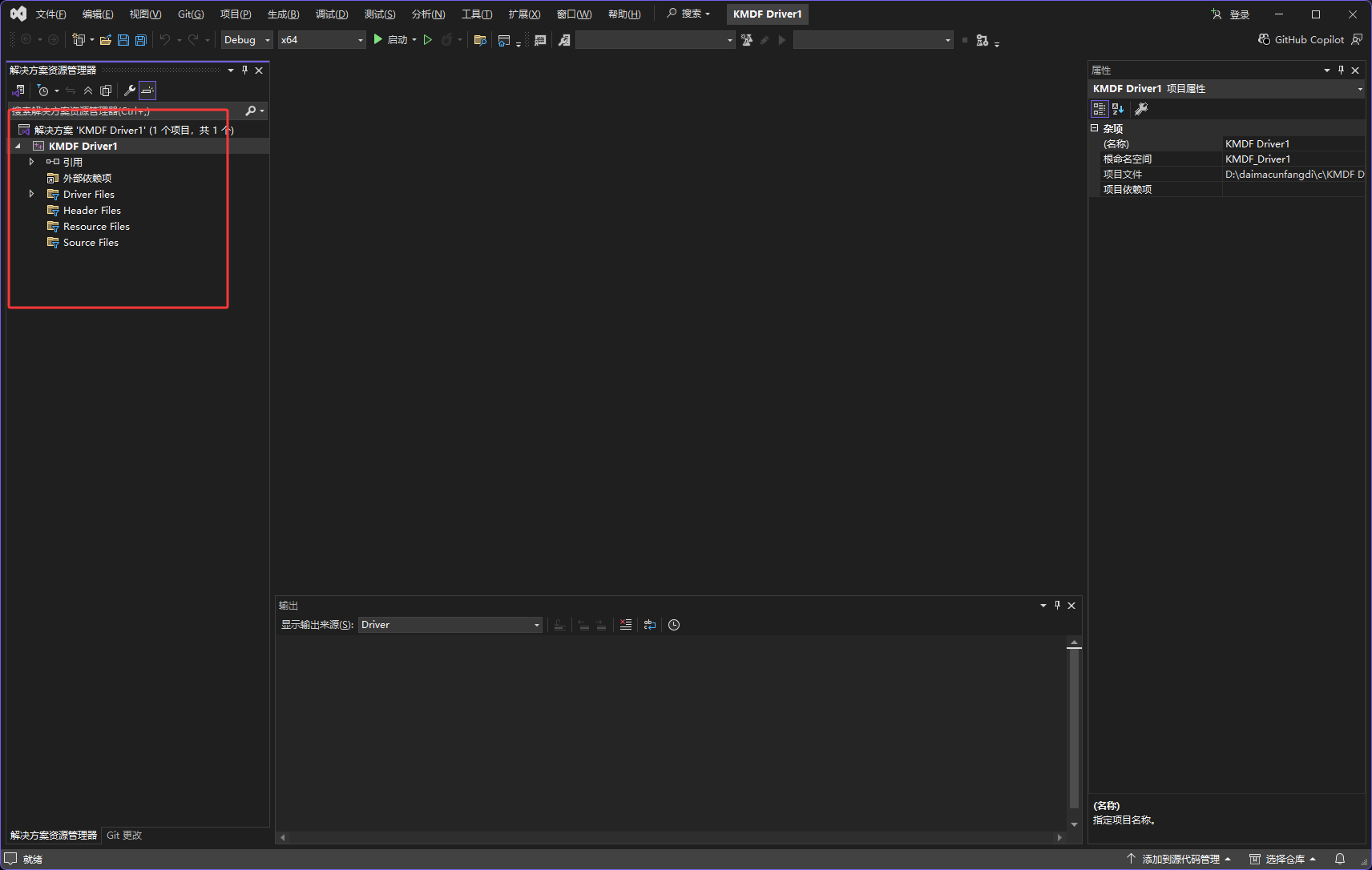Toggle Preview Selected Items in Solution Explorer
Screen dimensions: 1372x870
point(147,91)
